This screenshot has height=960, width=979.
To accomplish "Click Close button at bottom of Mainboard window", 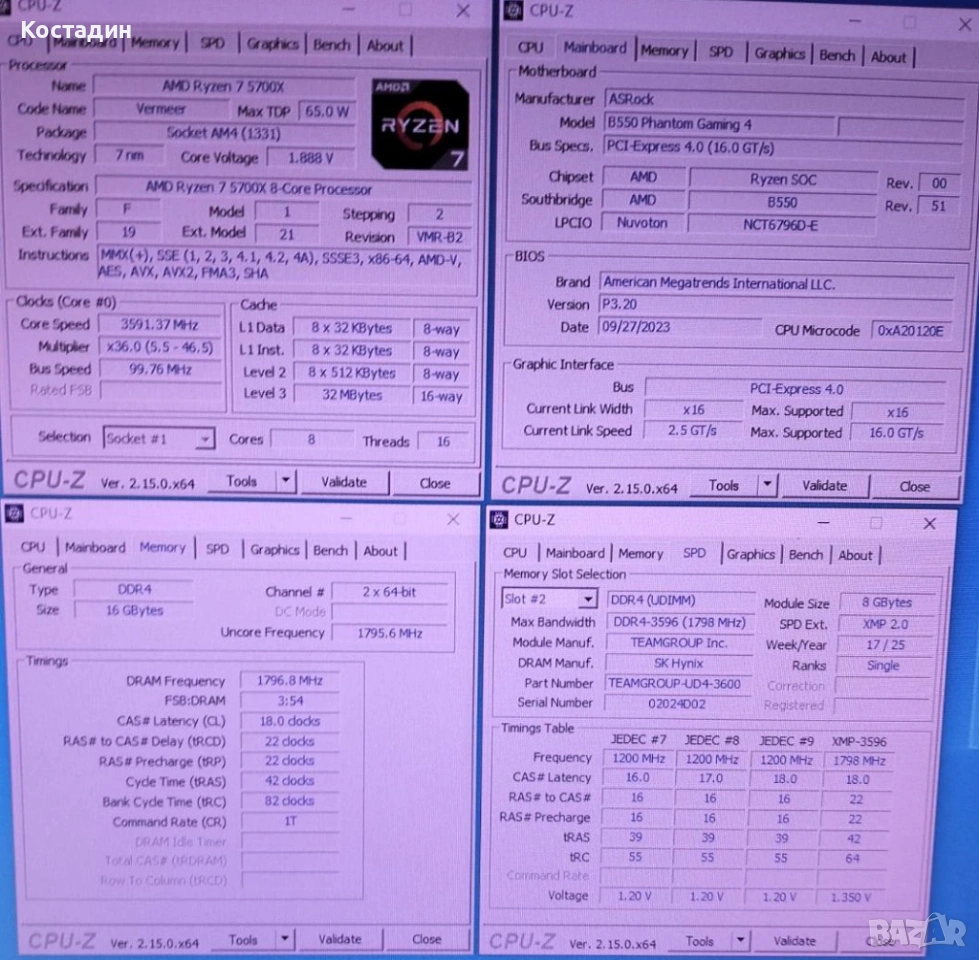I will coord(915,487).
